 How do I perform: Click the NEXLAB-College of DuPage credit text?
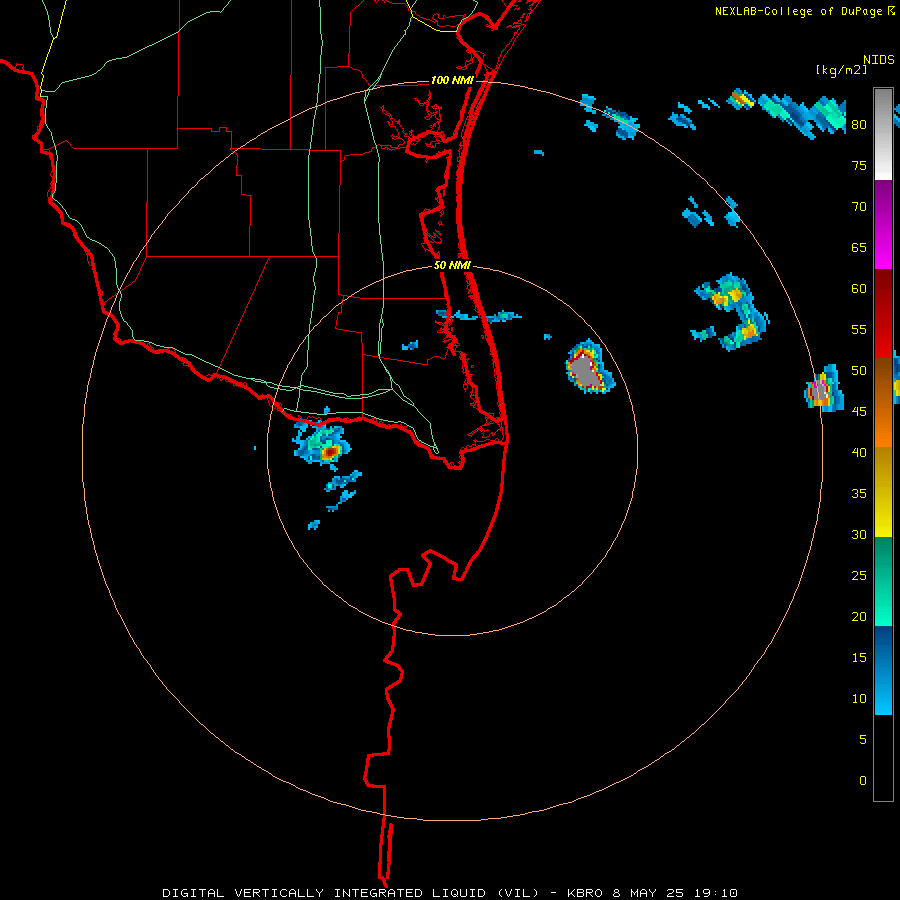pyautogui.click(x=798, y=11)
